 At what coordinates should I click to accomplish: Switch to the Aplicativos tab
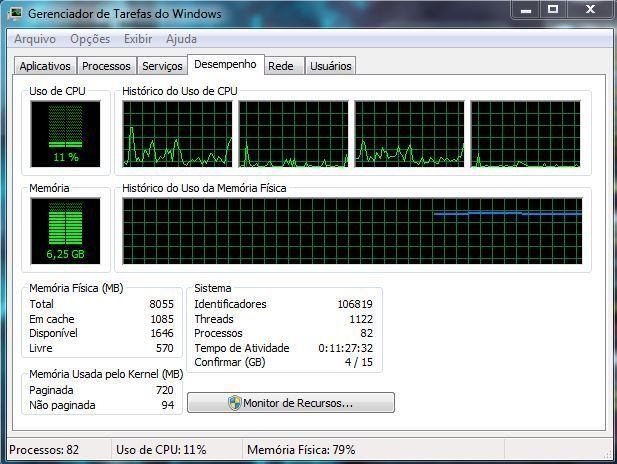[45, 66]
